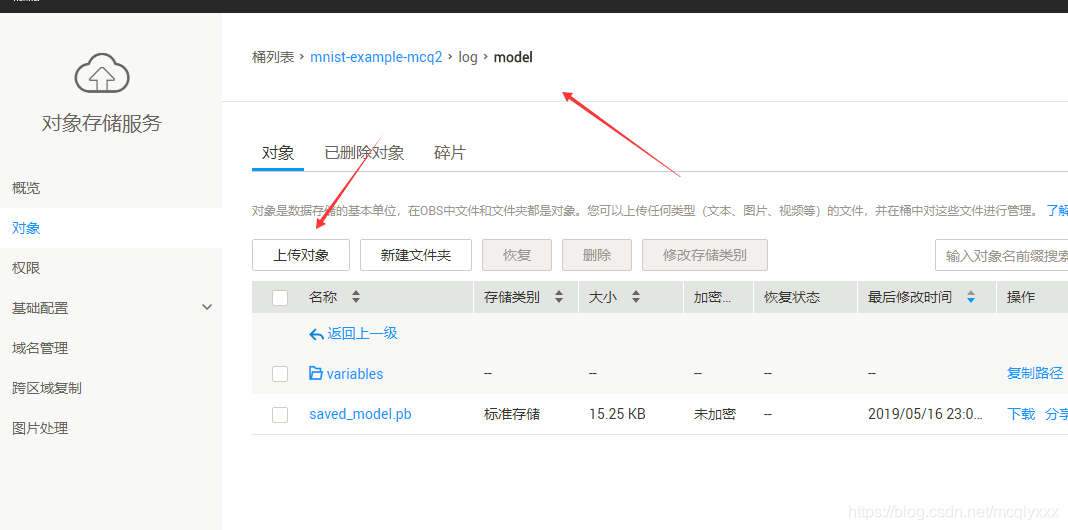Go to 桶列表 in breadcrumb

tap(273, 57)
